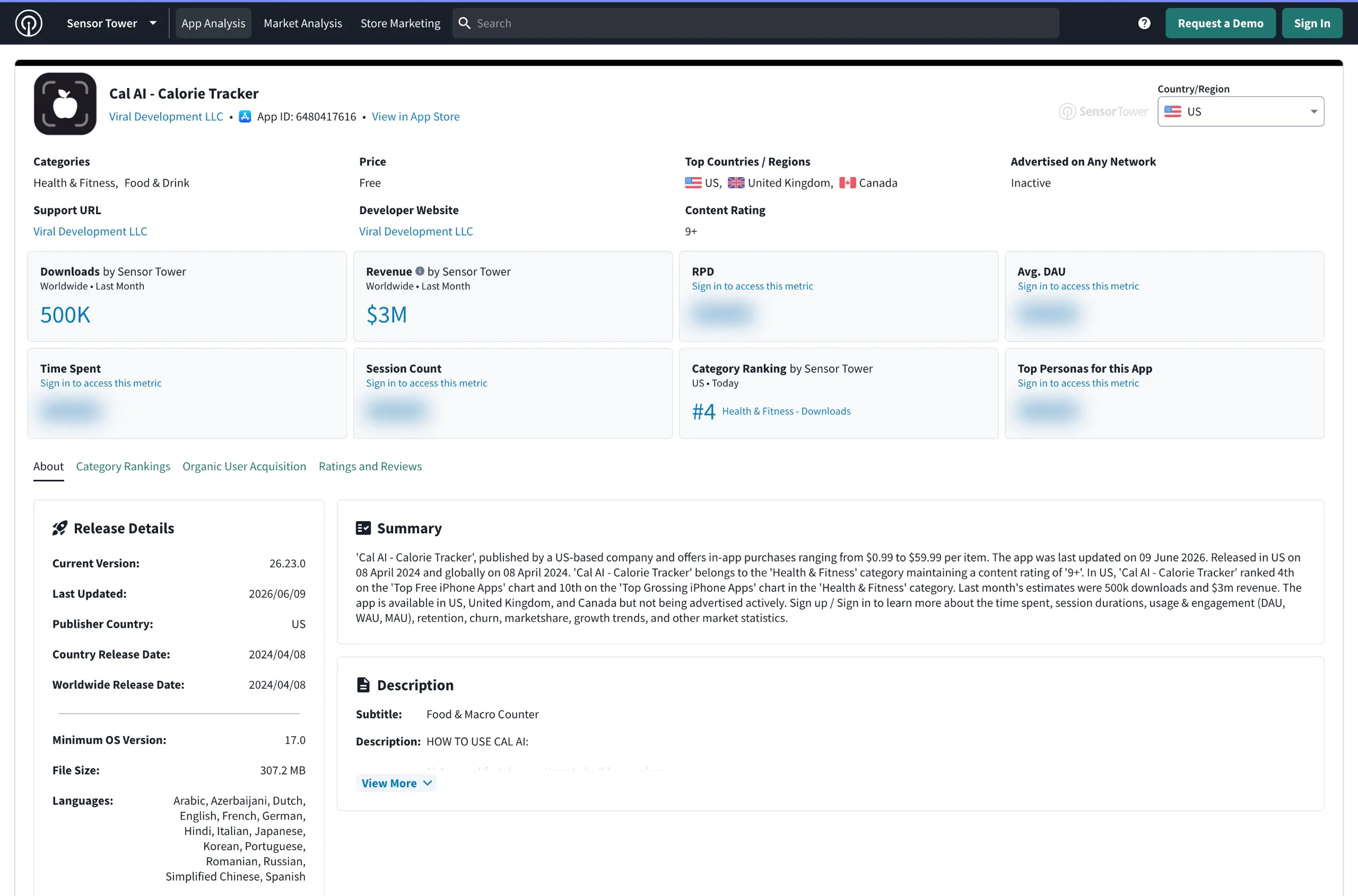
Task: Click the Canada flag icon
Action: tap(847, 183)
